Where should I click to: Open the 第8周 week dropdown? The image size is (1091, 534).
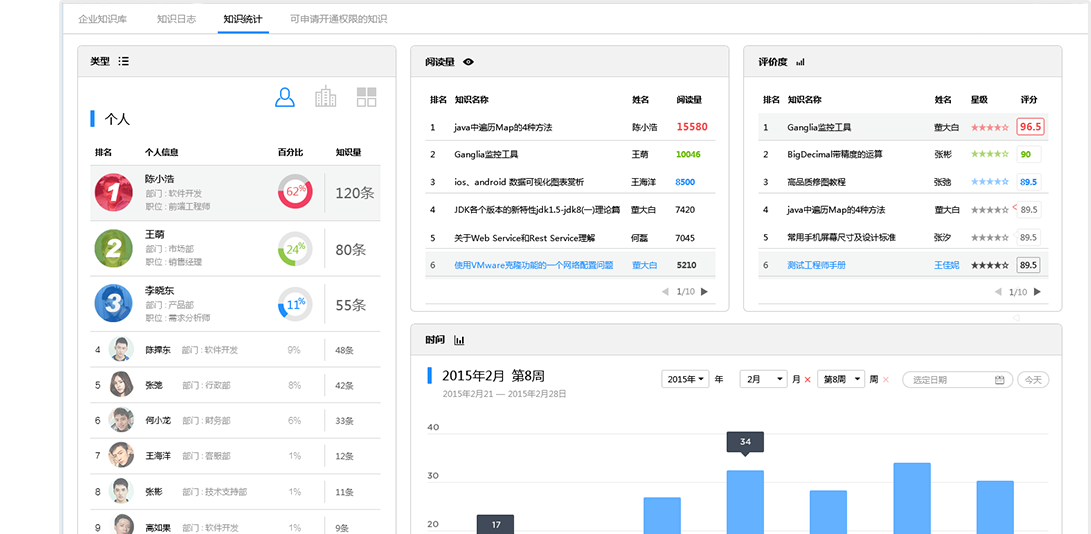tap(841, 379)
